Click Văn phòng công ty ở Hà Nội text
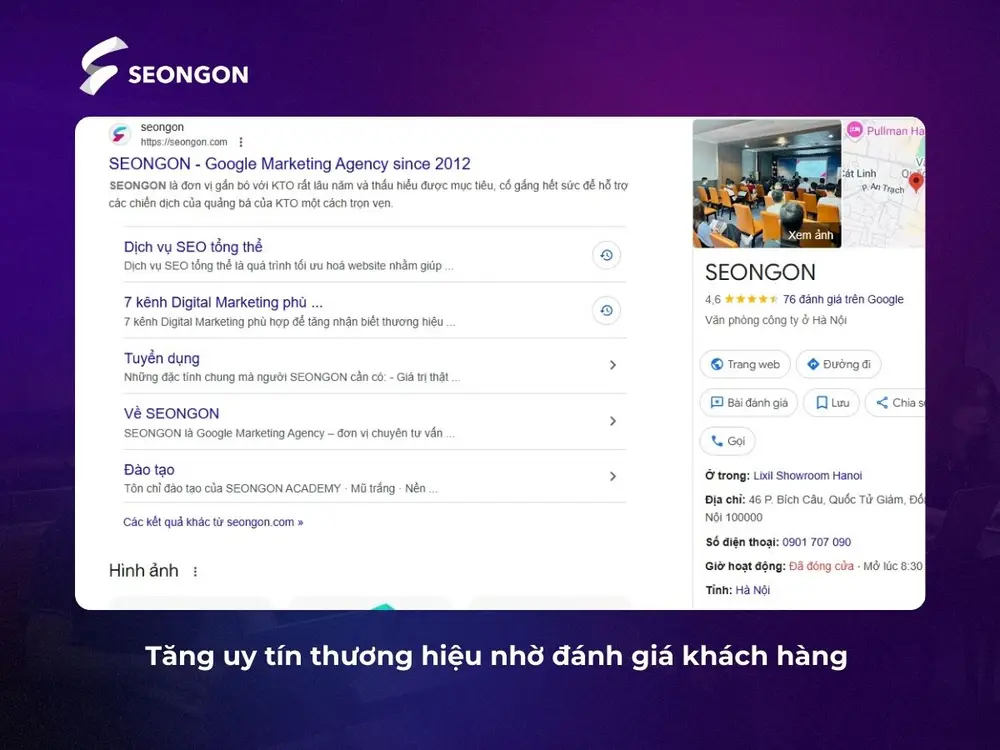Screen dimensions: 1000x750 (x=776, y=320)
